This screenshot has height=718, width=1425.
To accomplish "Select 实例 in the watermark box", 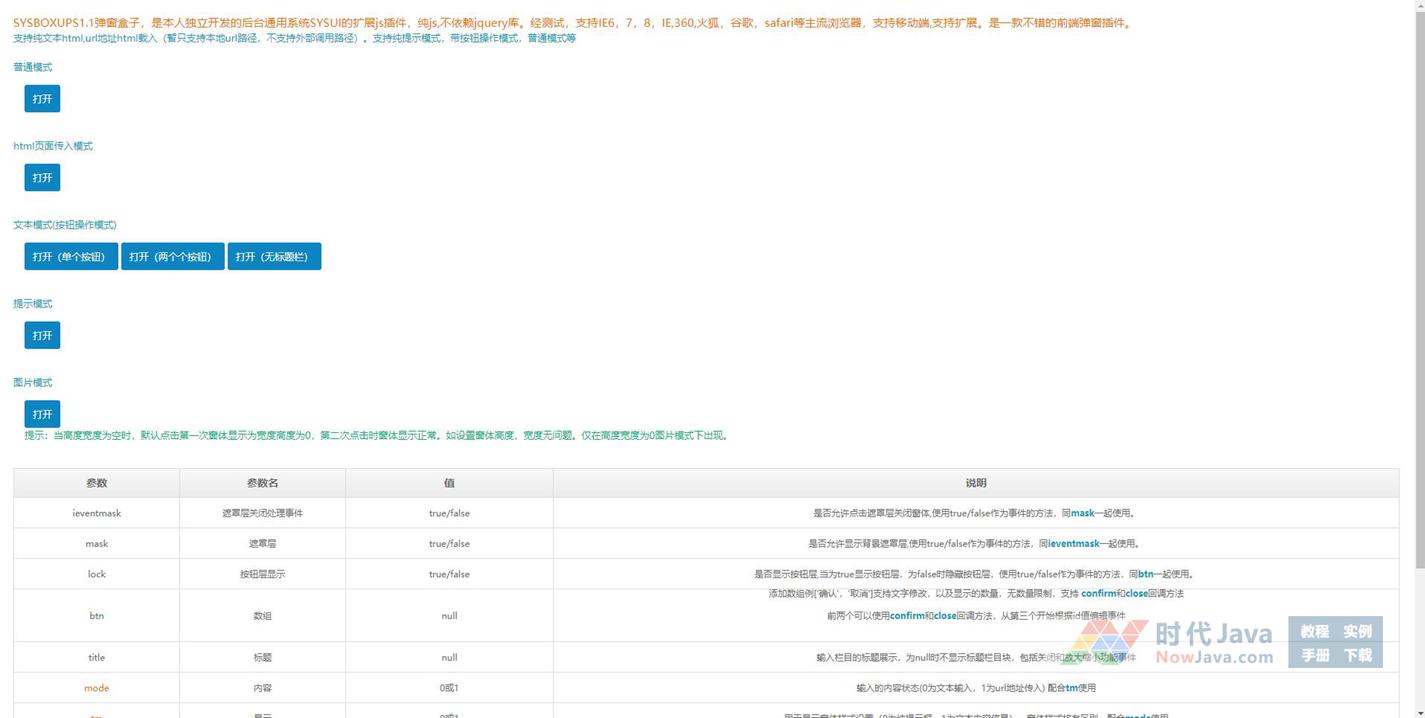I will click(x=1357, y=632).
